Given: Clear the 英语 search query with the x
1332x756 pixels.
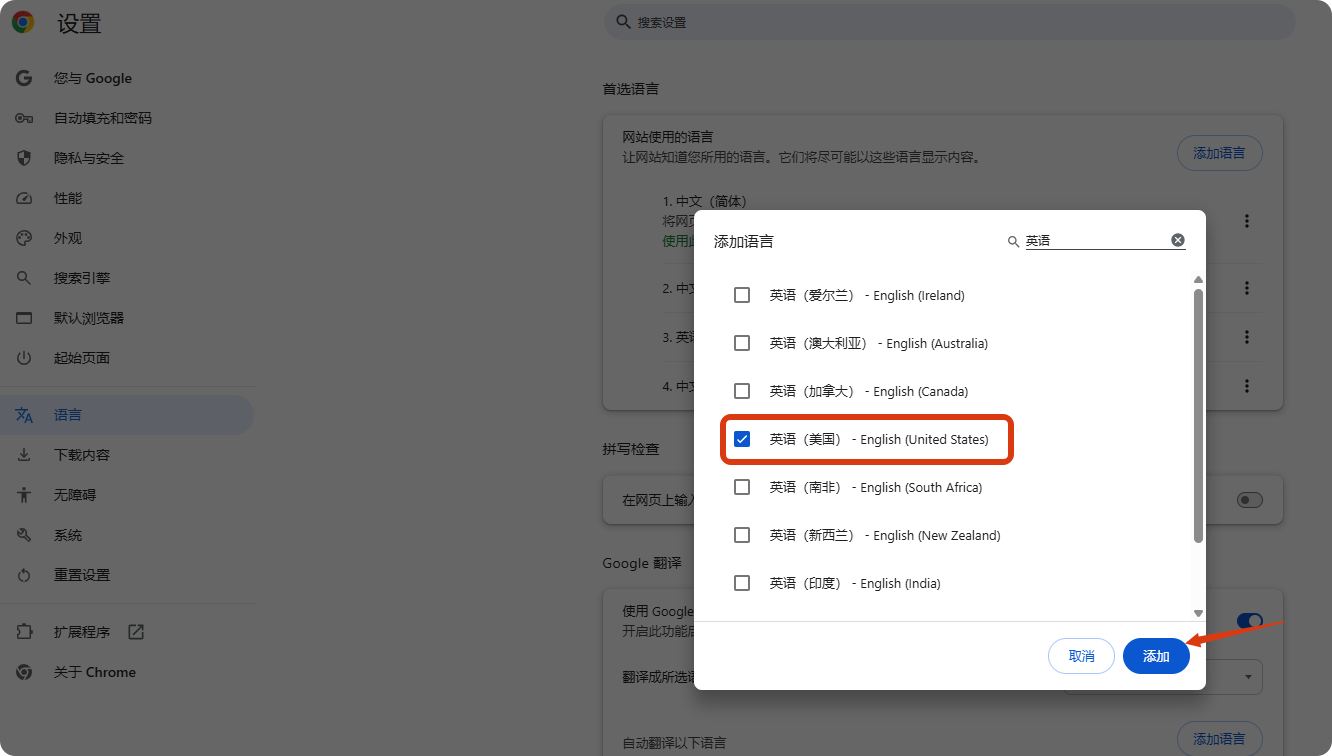Looking at the screenshot, I should 1177,239.
